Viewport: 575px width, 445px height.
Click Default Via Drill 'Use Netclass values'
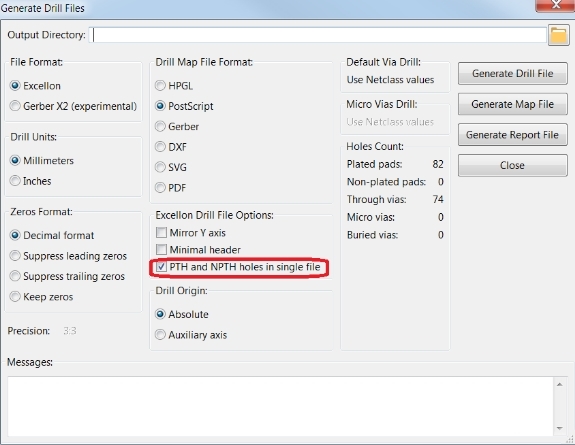tap(390, 80)
